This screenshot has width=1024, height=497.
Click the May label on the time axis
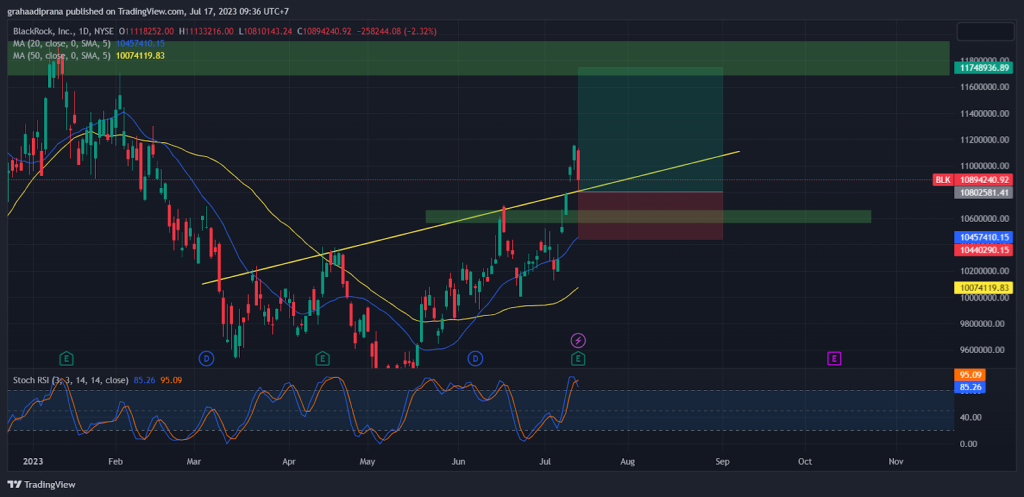(x=368, y=462)
